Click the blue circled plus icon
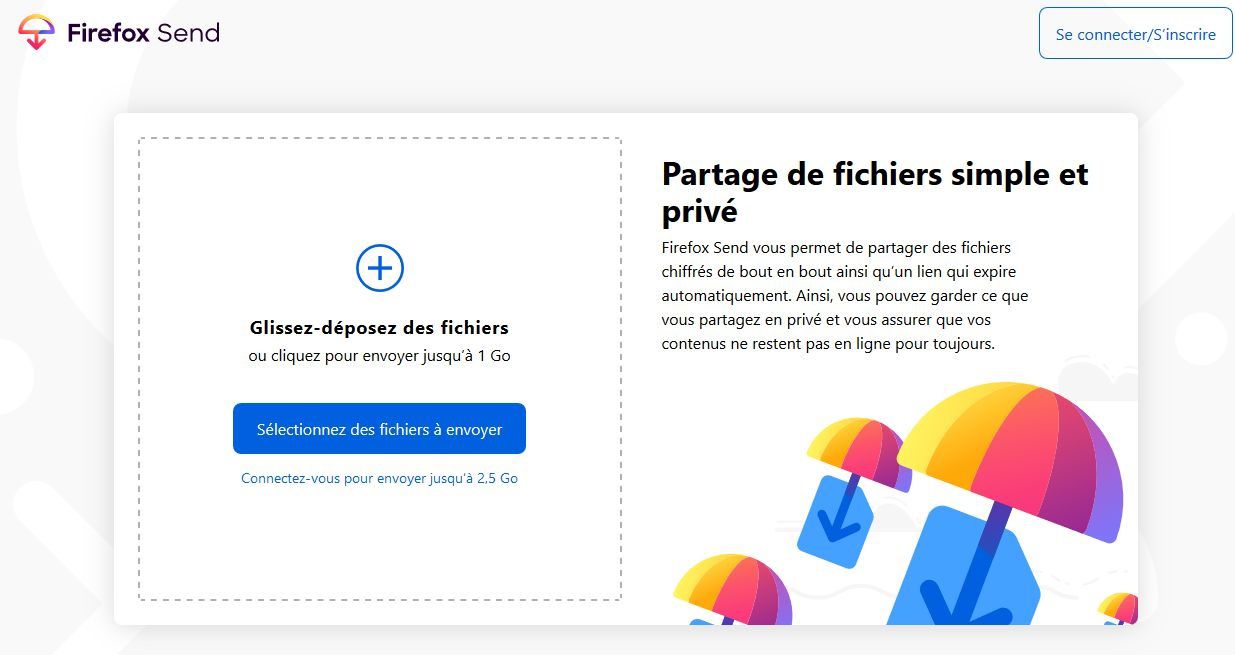The height and width of the screenshot is (655, 1235). click(380, 268)
